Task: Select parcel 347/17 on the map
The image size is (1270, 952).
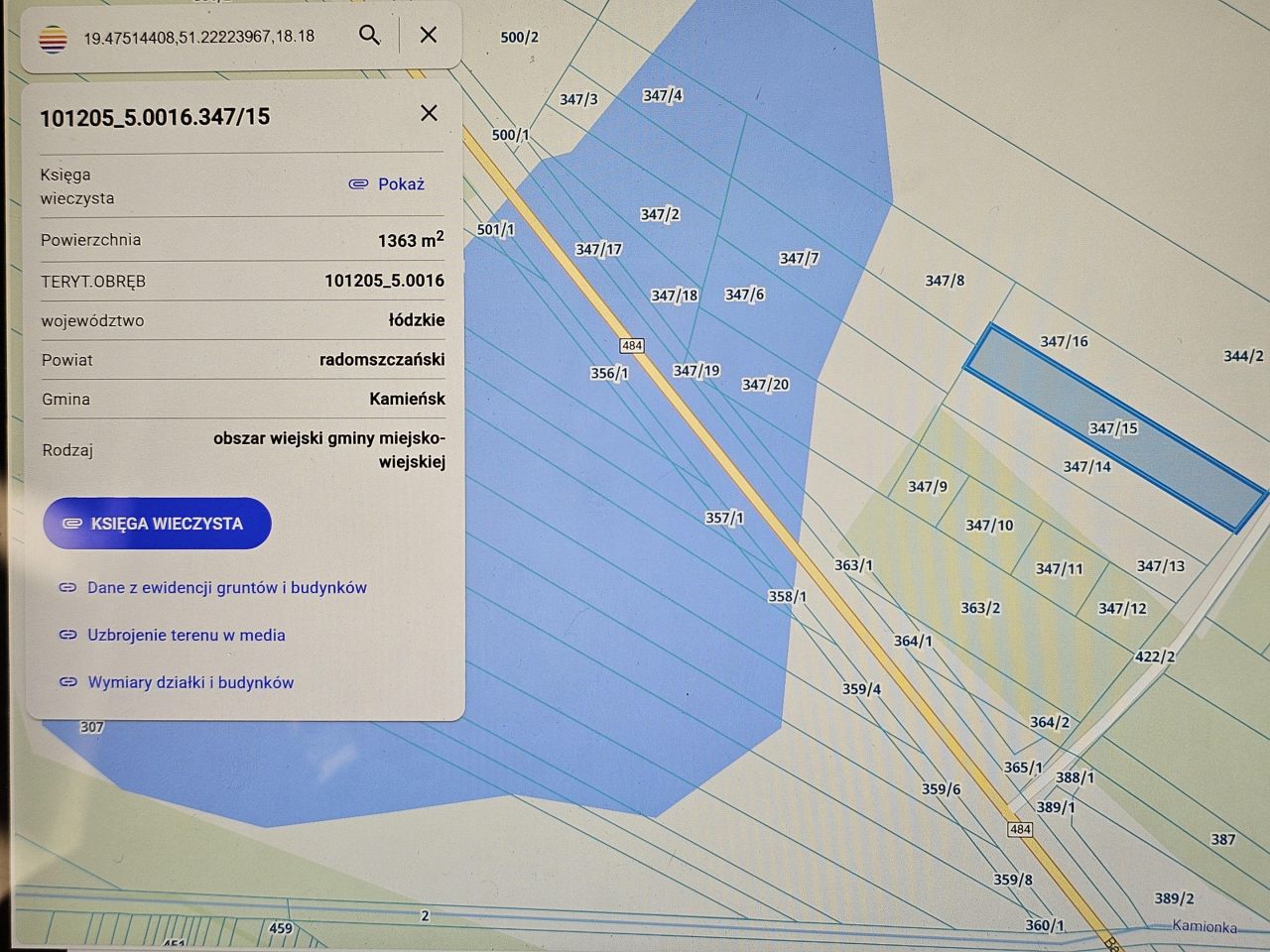Action: point(598,249)
